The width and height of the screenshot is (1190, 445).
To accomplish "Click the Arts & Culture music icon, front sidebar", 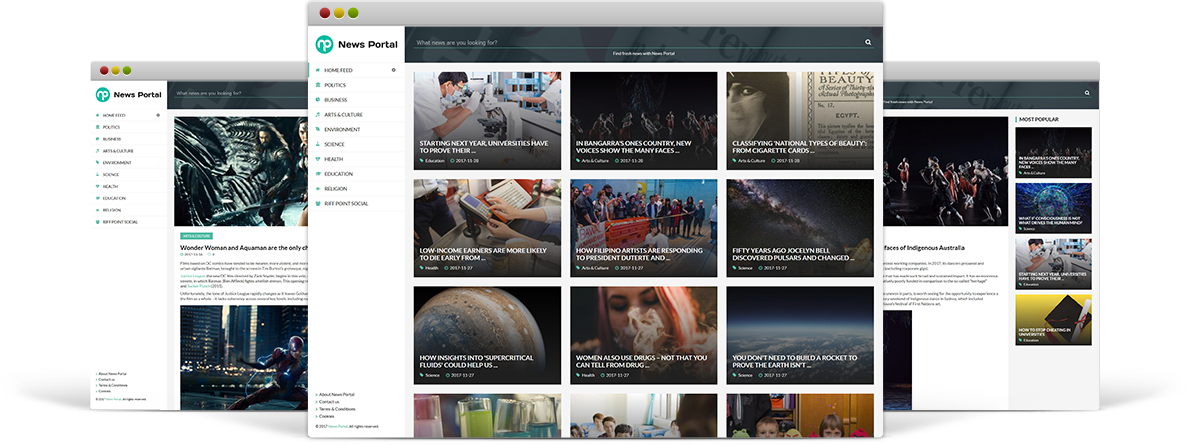I will (x=317, y=115).
